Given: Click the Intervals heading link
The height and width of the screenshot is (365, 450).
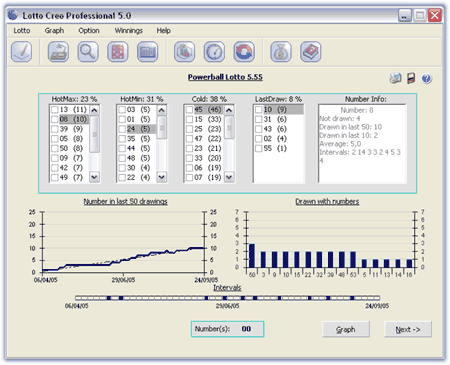Looking at the screenshot, I should point(227,287).
